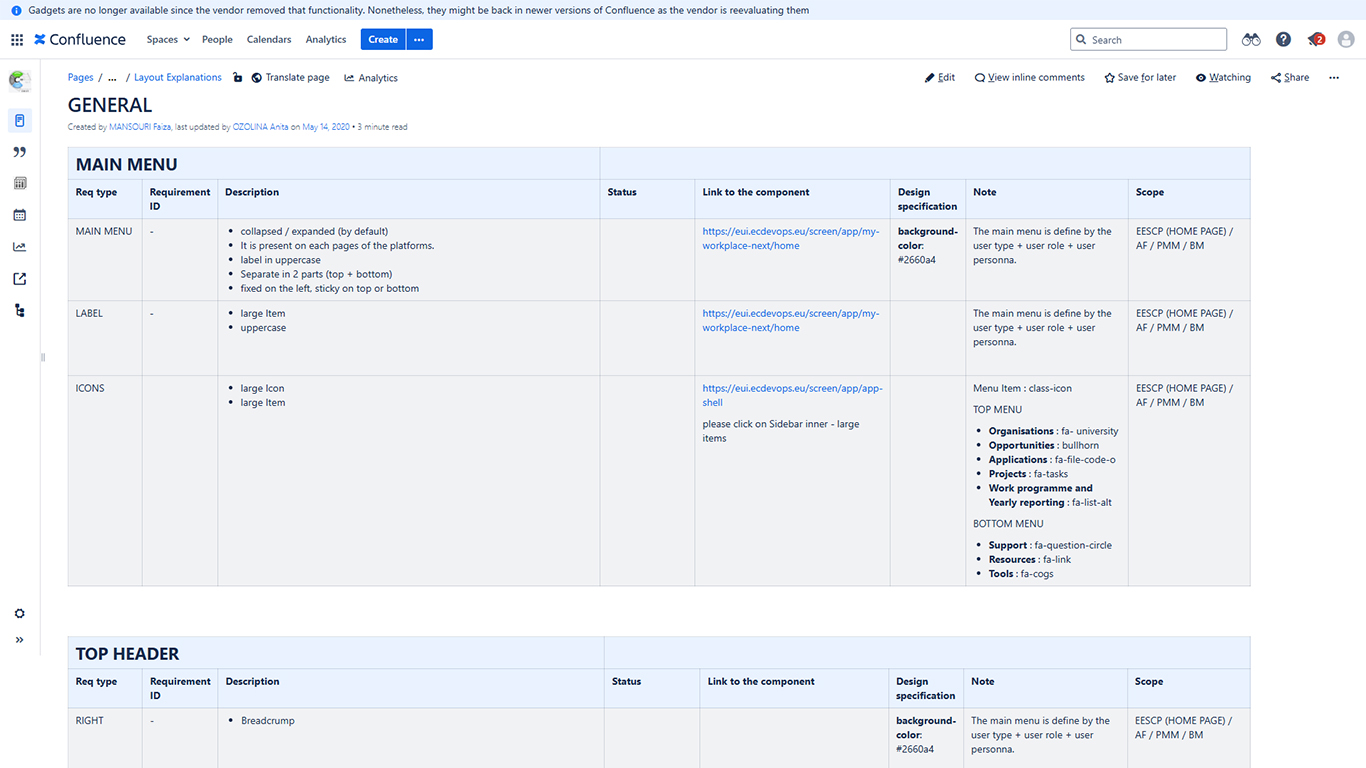Open the Spaces dropdown menu
This screenshot has height=768, width=1366.
pos(168,40)
